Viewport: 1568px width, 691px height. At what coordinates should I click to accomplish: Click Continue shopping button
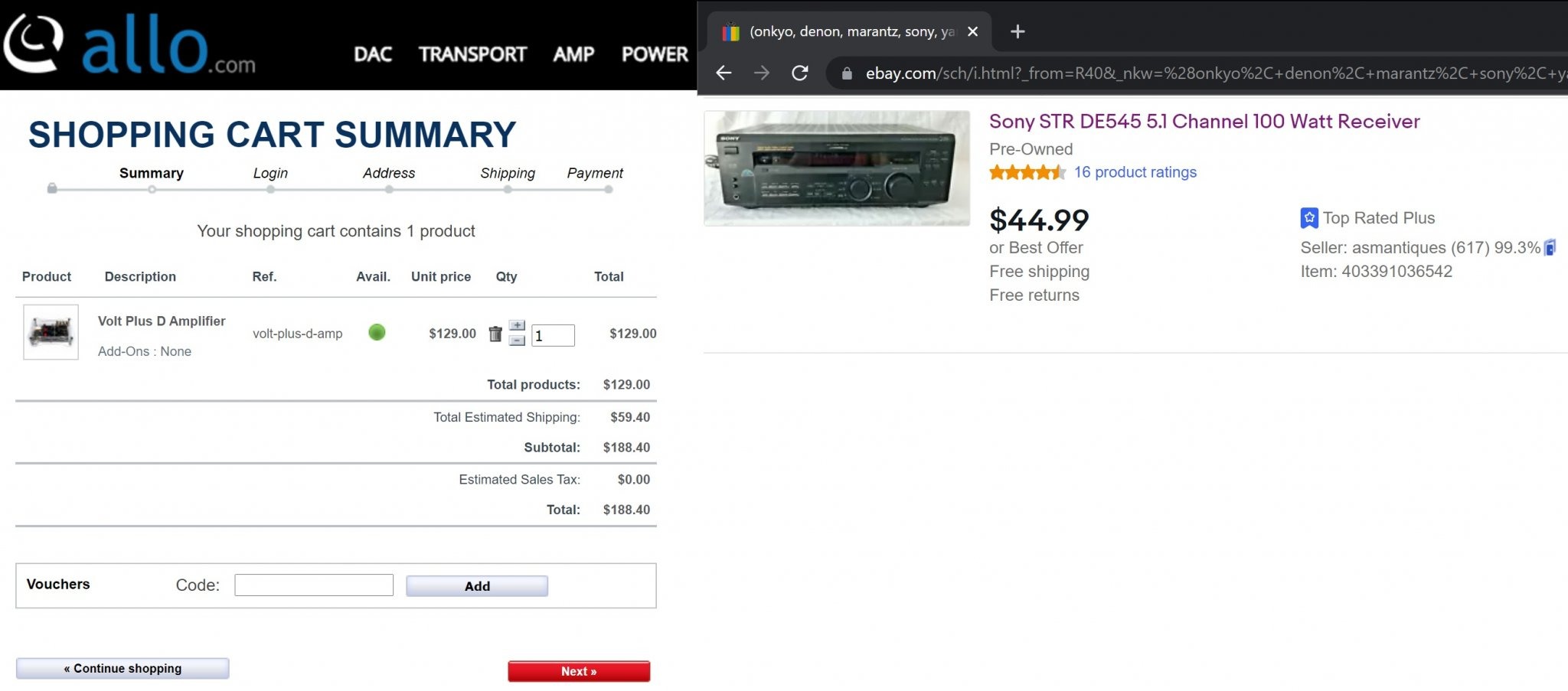122,669
